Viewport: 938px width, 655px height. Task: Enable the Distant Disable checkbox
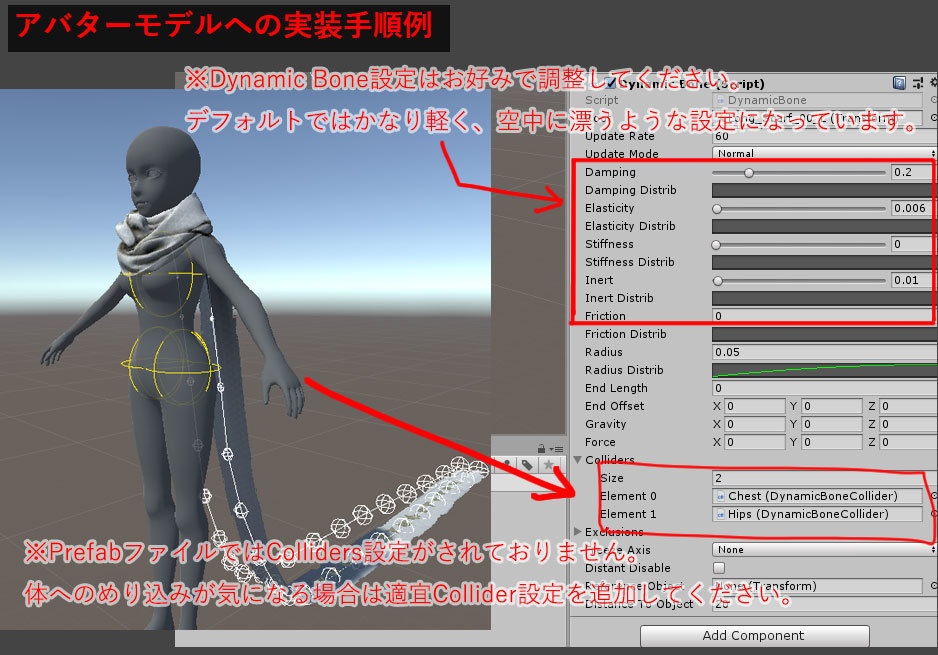pos(719,568)
